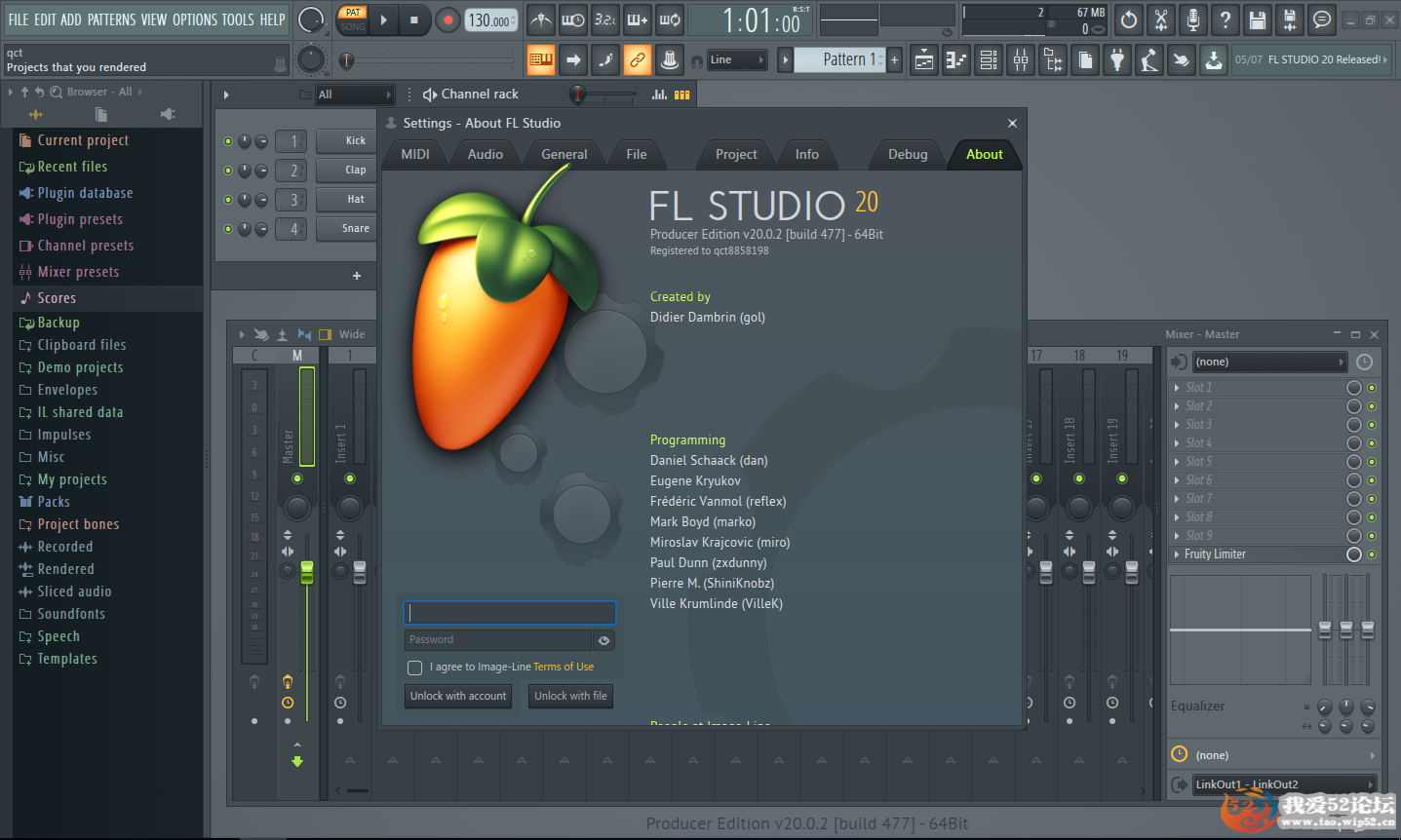The image size is (1401, 840).
Task: Expand the Fruity Limiter slot menu arrow
Action: [x=1177, y=554]
